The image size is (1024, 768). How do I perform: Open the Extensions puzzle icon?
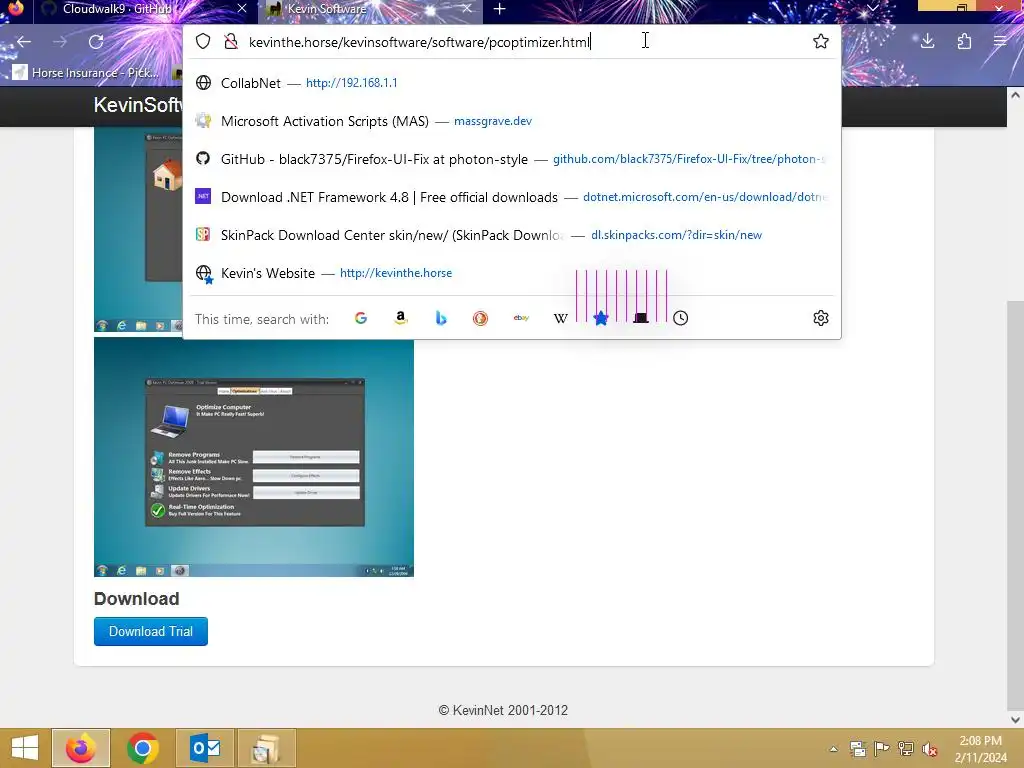tap(964, 42)
